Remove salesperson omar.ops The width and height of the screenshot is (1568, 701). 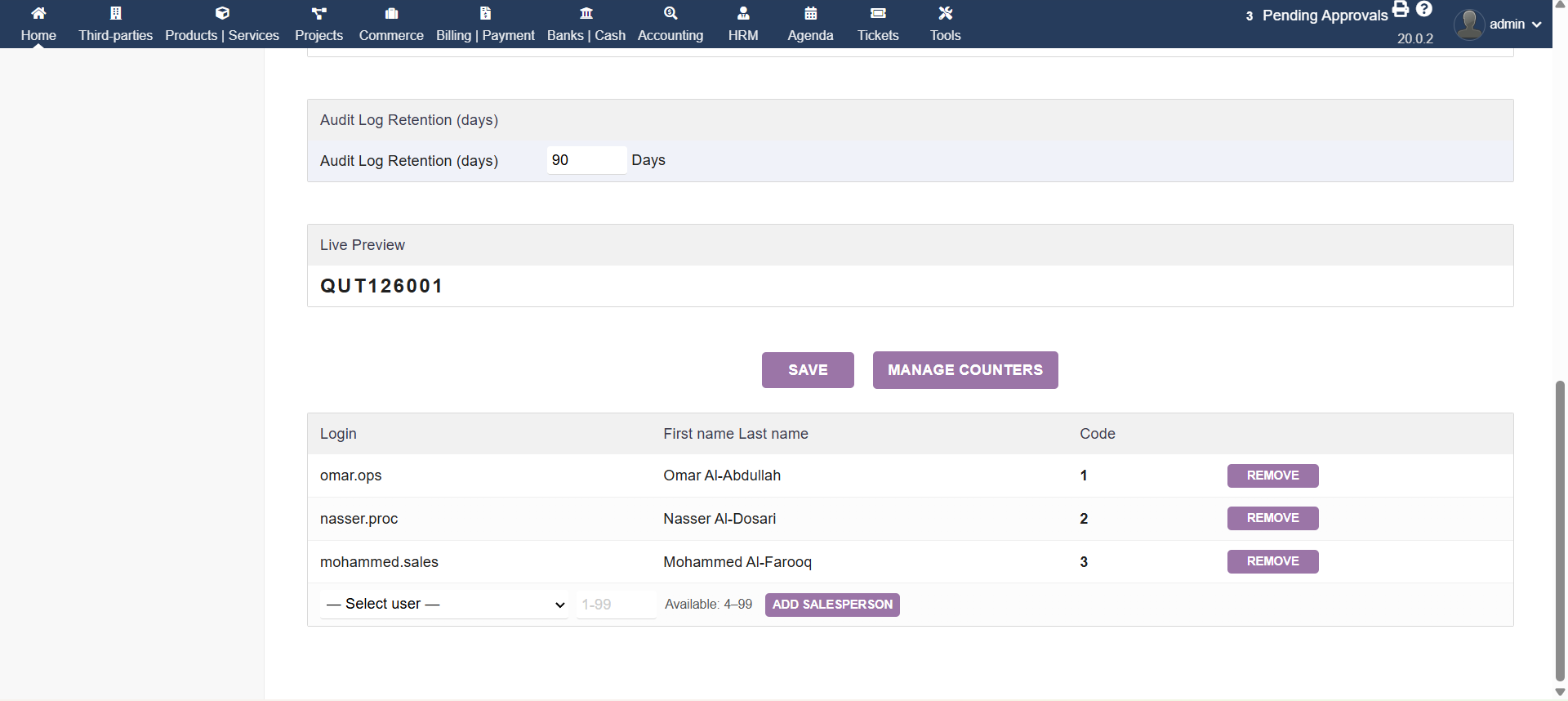(1272, 476)
